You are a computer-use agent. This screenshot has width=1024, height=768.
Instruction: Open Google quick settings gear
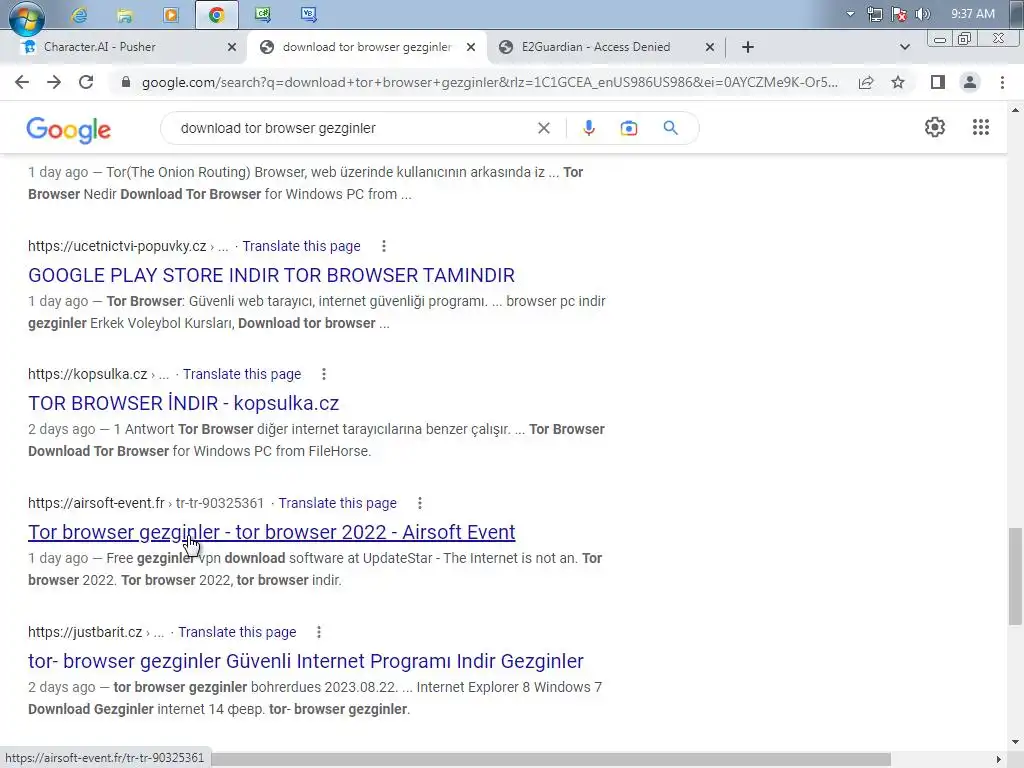(935, 127)
